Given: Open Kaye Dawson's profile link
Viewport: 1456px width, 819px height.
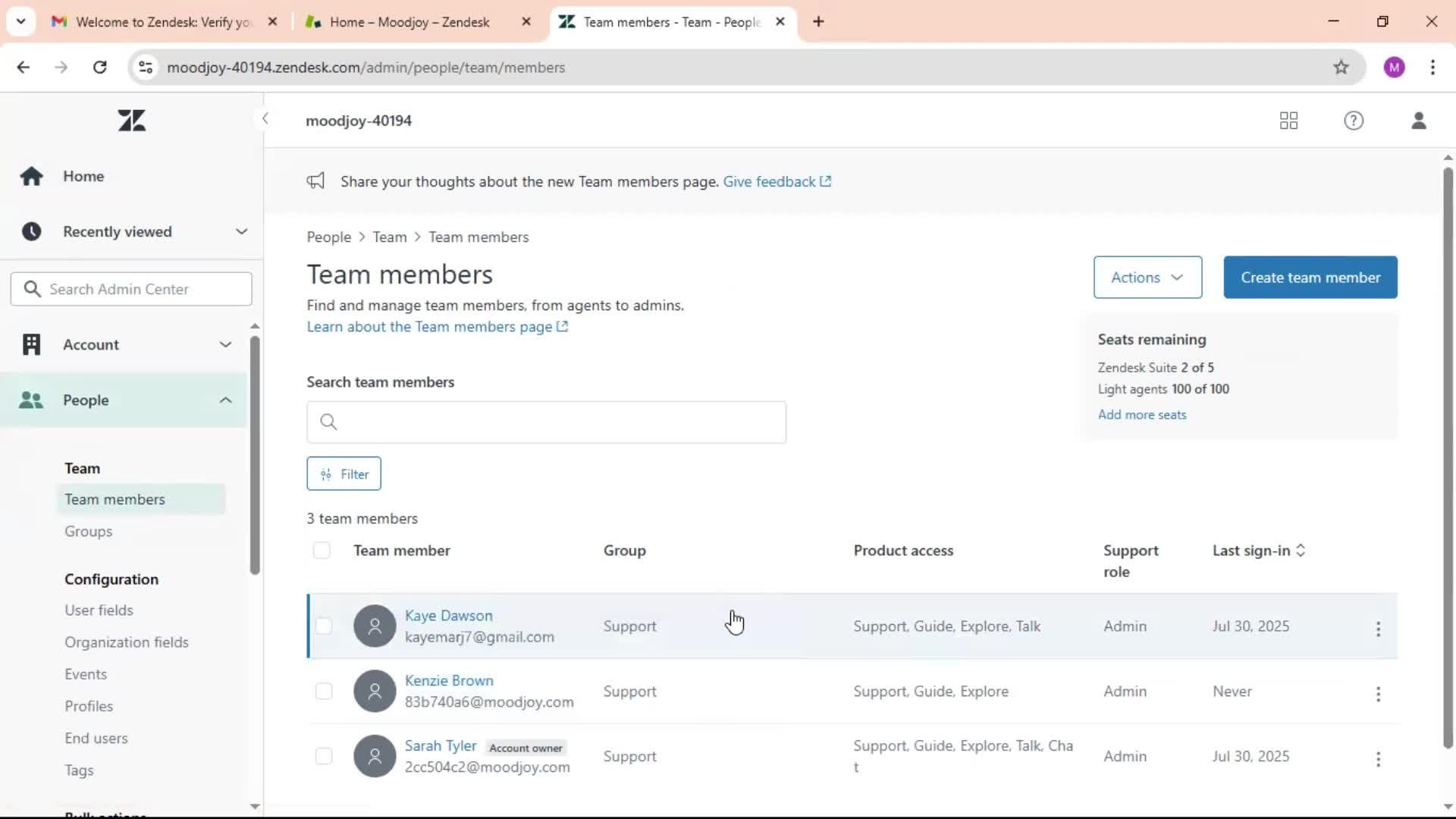Looking at the screenshot, I should (x=448, y=616).
